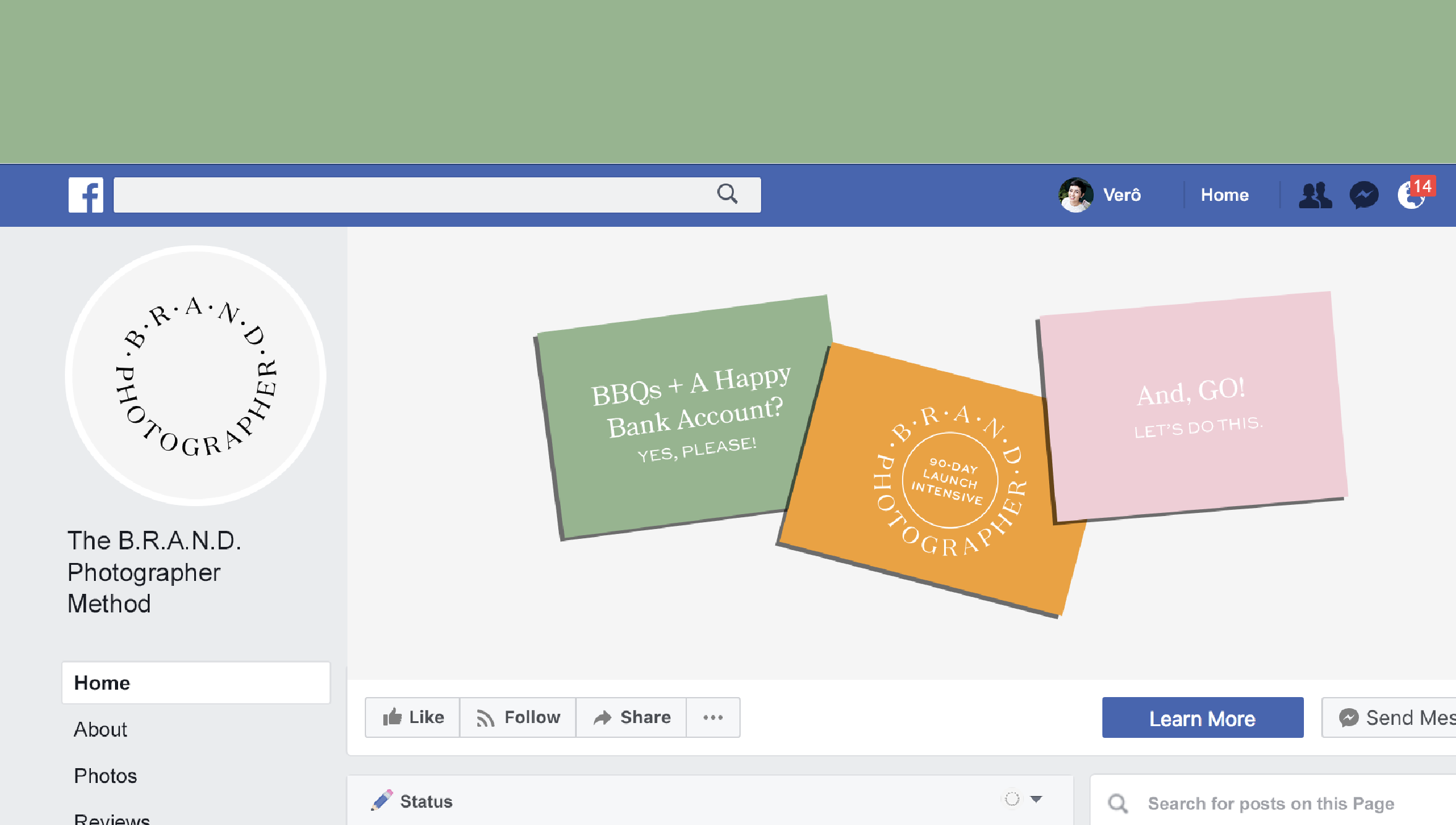Image resolution: width=1456 pixels, height=825 pixels.
Task: Open the friend requests icon
Action: [1315, 195]
